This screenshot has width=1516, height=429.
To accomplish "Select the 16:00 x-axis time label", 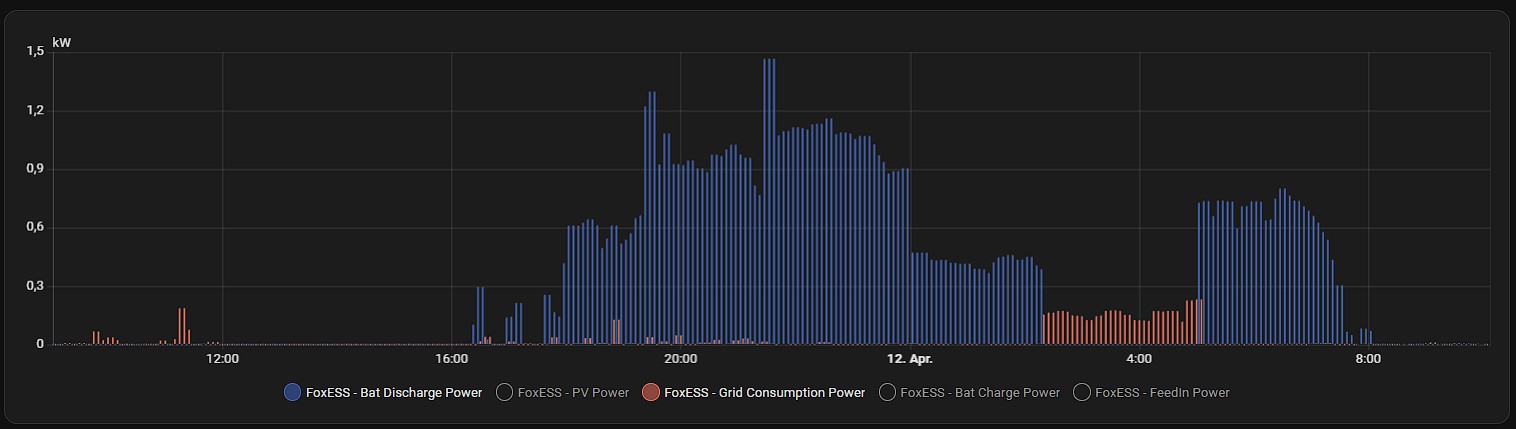I will pyautogui.click(x=452, y=359).
